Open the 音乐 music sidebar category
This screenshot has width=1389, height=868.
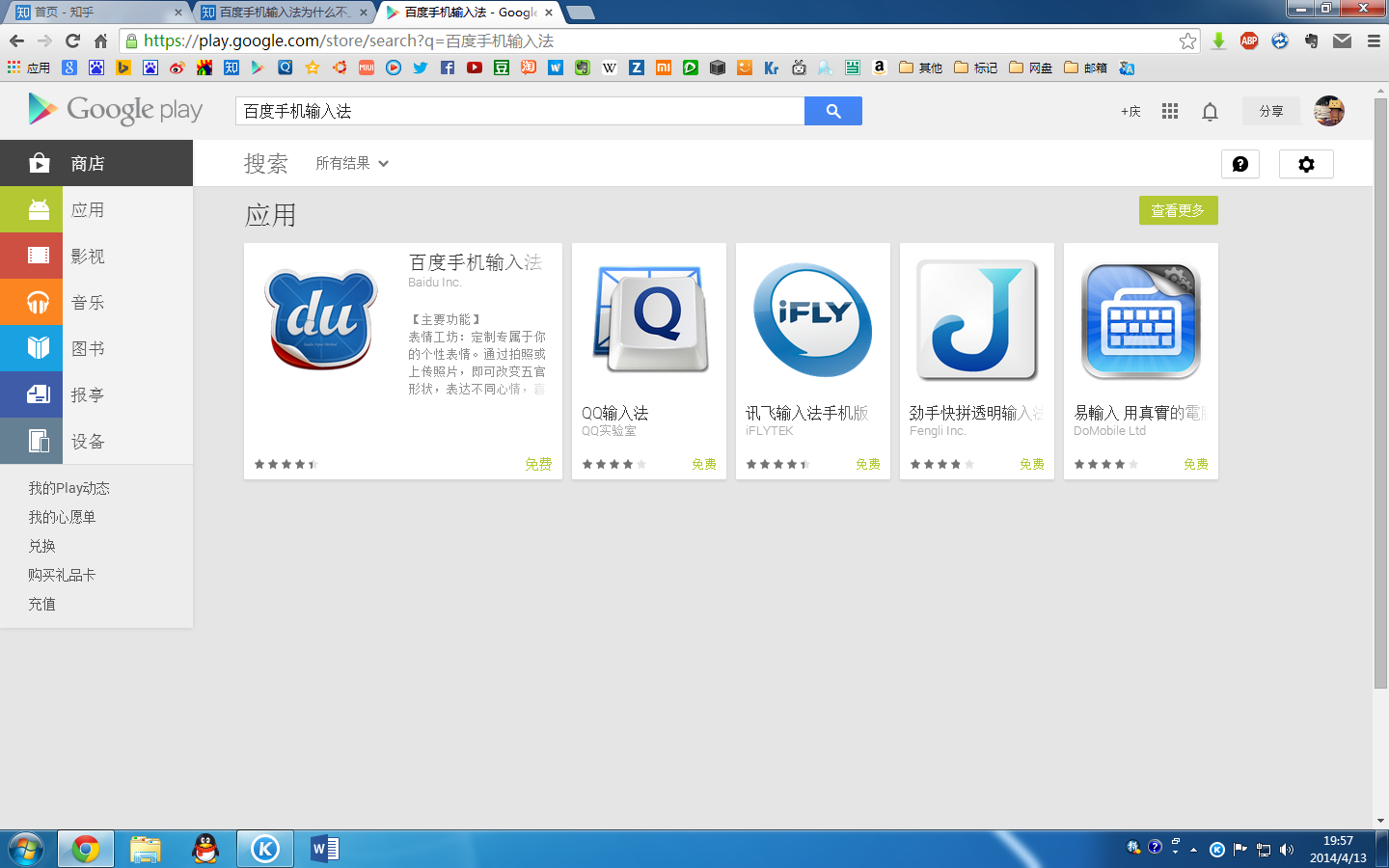point(96,302)
